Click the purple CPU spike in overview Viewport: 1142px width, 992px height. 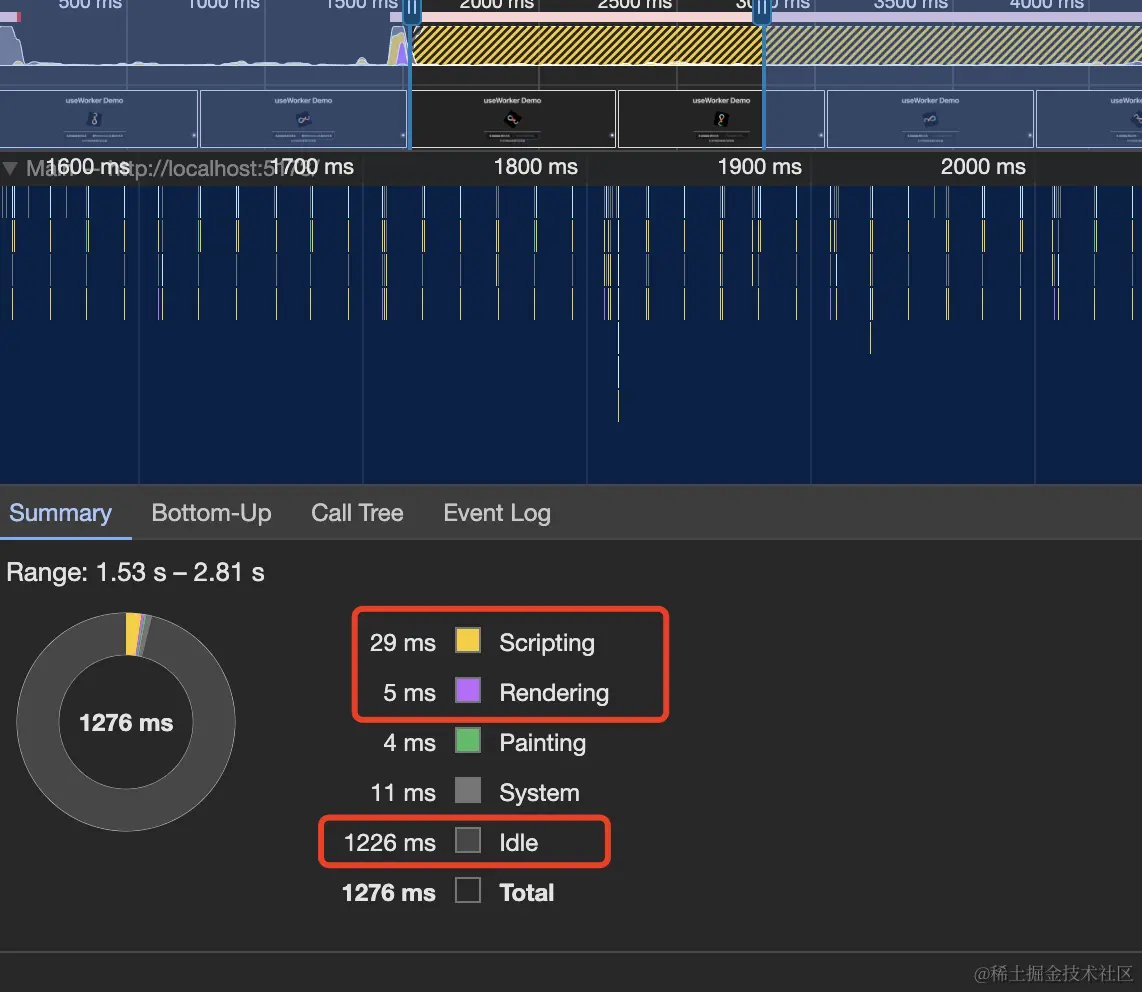[402, 54]
